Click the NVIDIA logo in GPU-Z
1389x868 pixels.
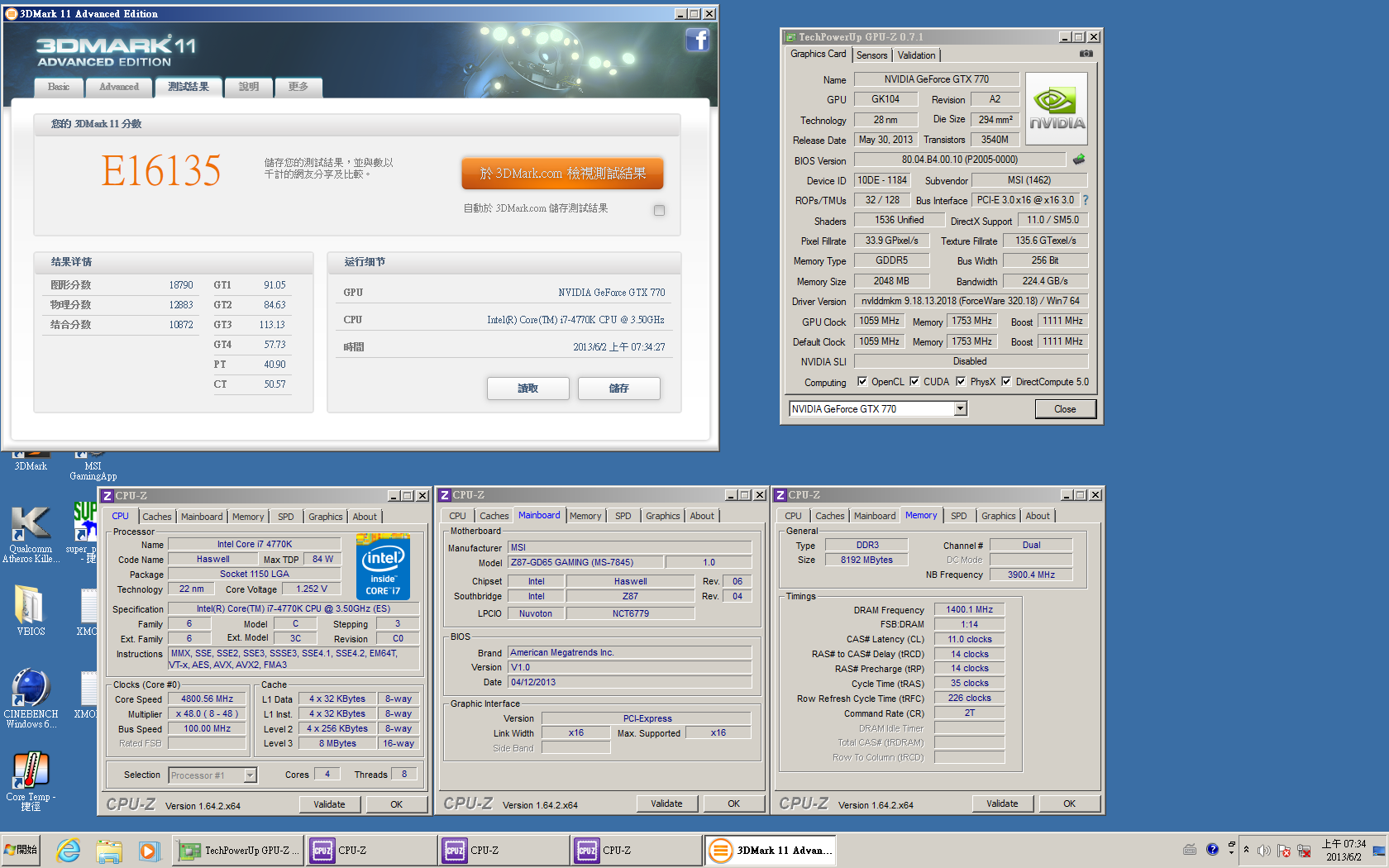1057,110
